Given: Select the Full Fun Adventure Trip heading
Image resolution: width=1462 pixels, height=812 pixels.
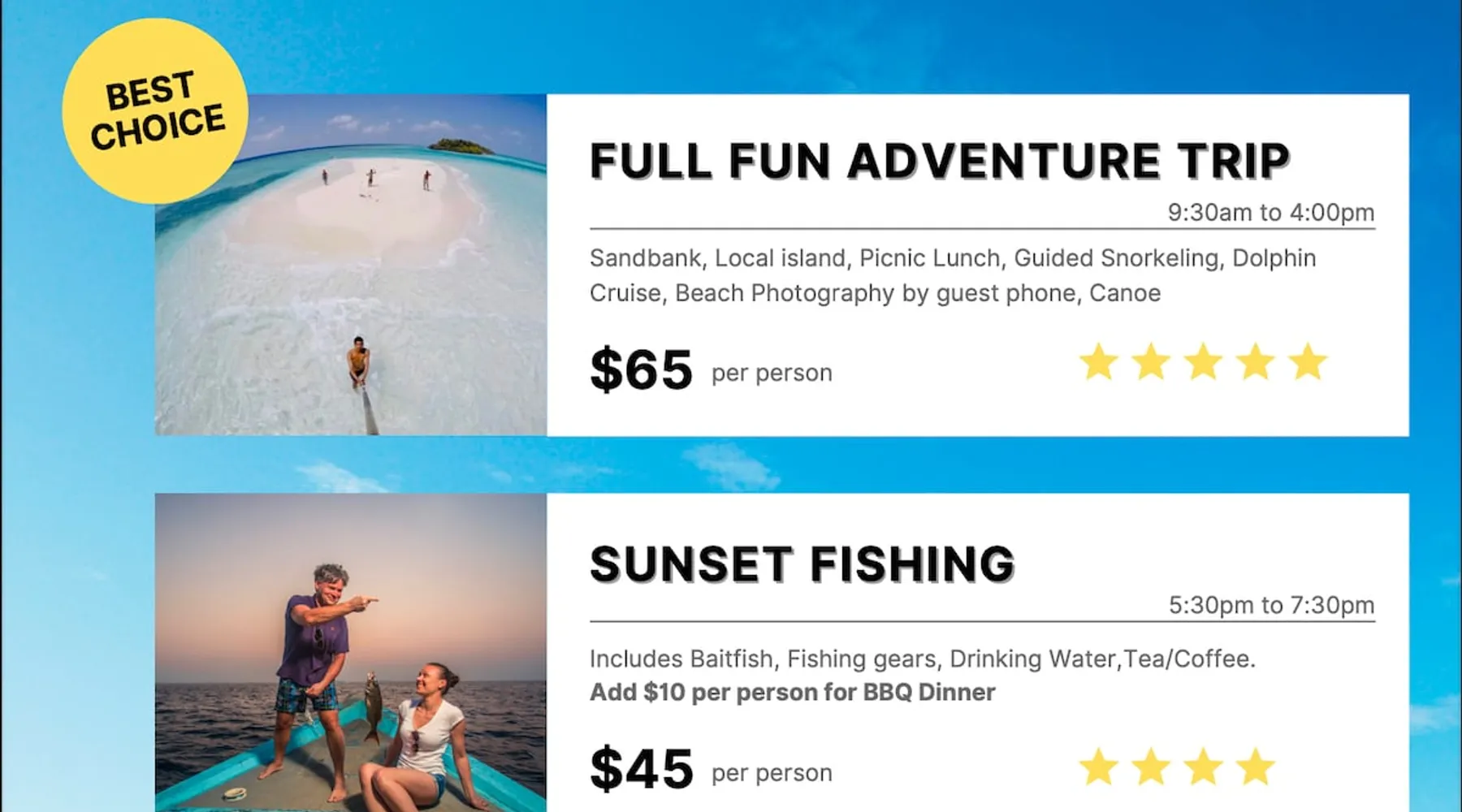Looking at the screenshot, I should click(939, 160).
